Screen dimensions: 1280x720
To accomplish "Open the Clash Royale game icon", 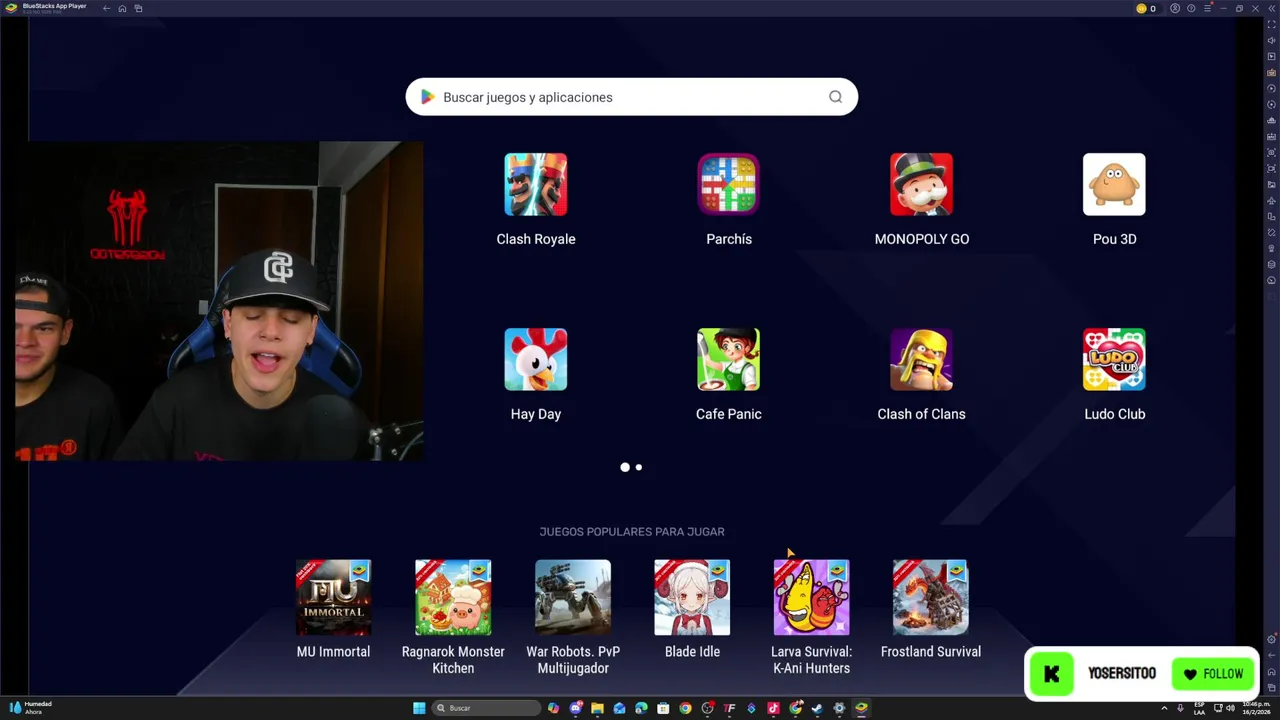I will click(536, 184).
